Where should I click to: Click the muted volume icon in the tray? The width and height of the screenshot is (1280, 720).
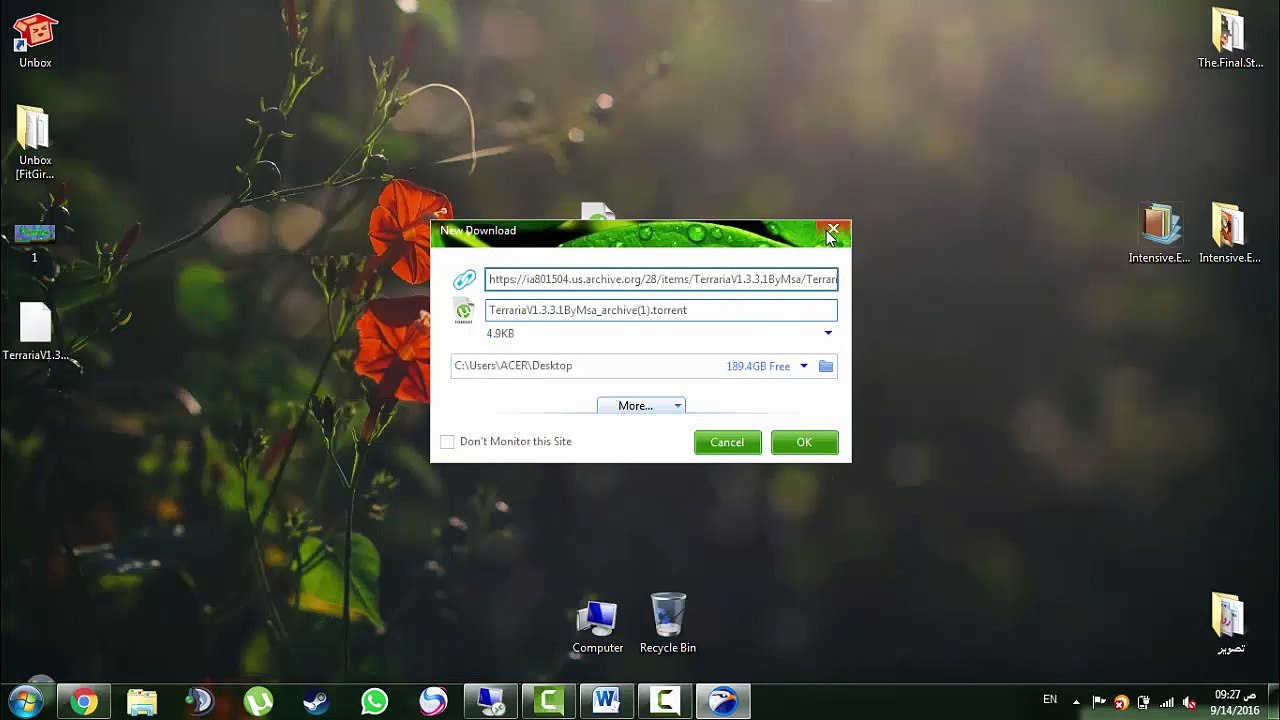pos(1189,702)
